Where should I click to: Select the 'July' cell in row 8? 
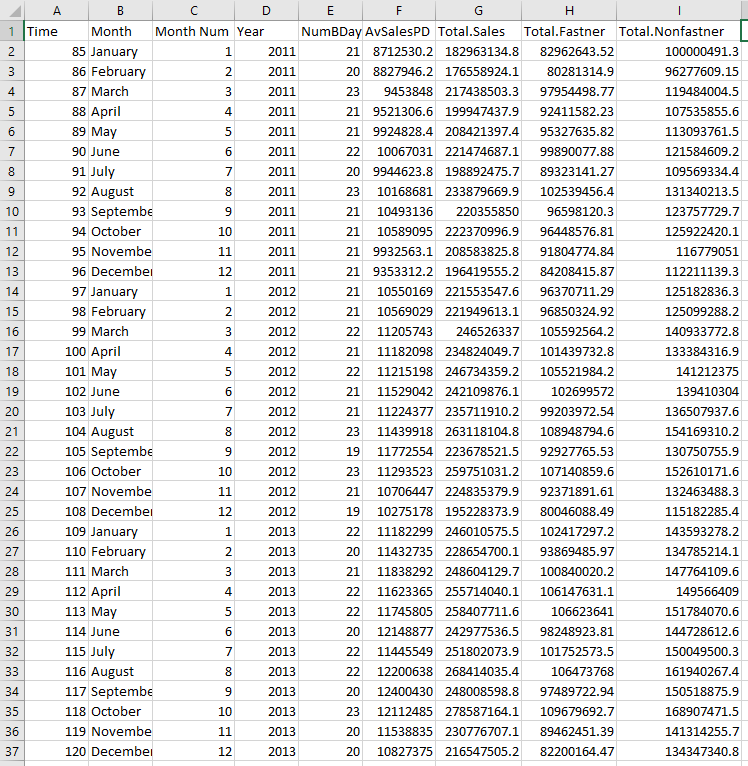pyautogui.click(x=120, y=171)
